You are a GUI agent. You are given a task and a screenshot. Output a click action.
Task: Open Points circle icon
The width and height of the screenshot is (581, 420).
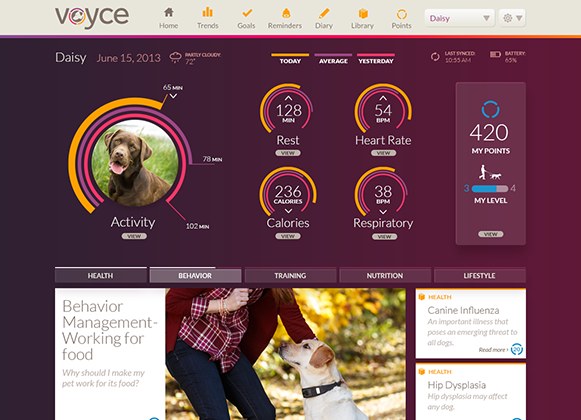(x=402, y=14)
